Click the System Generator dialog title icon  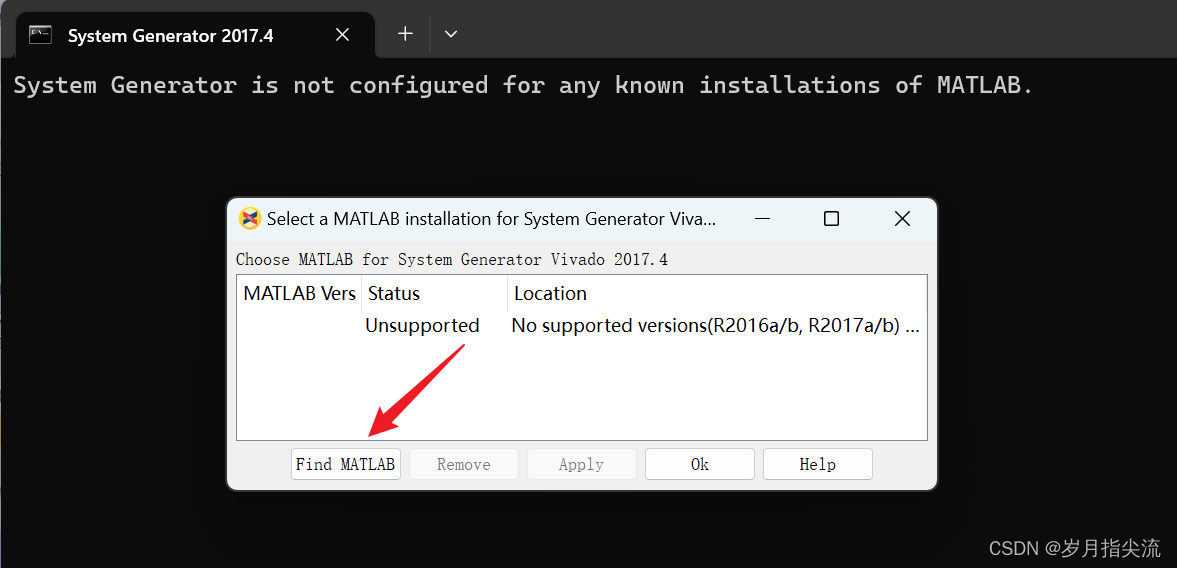[x=249, y=218]
